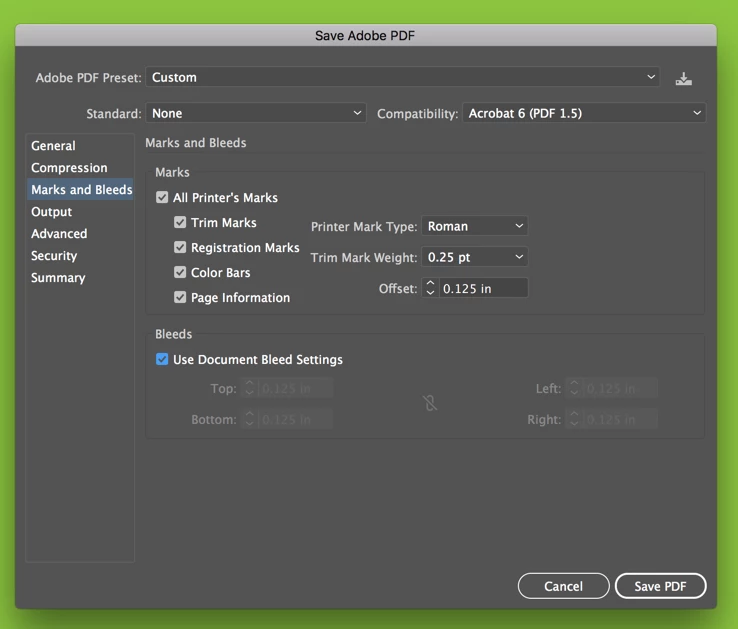Screen dimensions: 738x629
Task: Uncheck Use Document Bleed Settings
Action: 162,359
